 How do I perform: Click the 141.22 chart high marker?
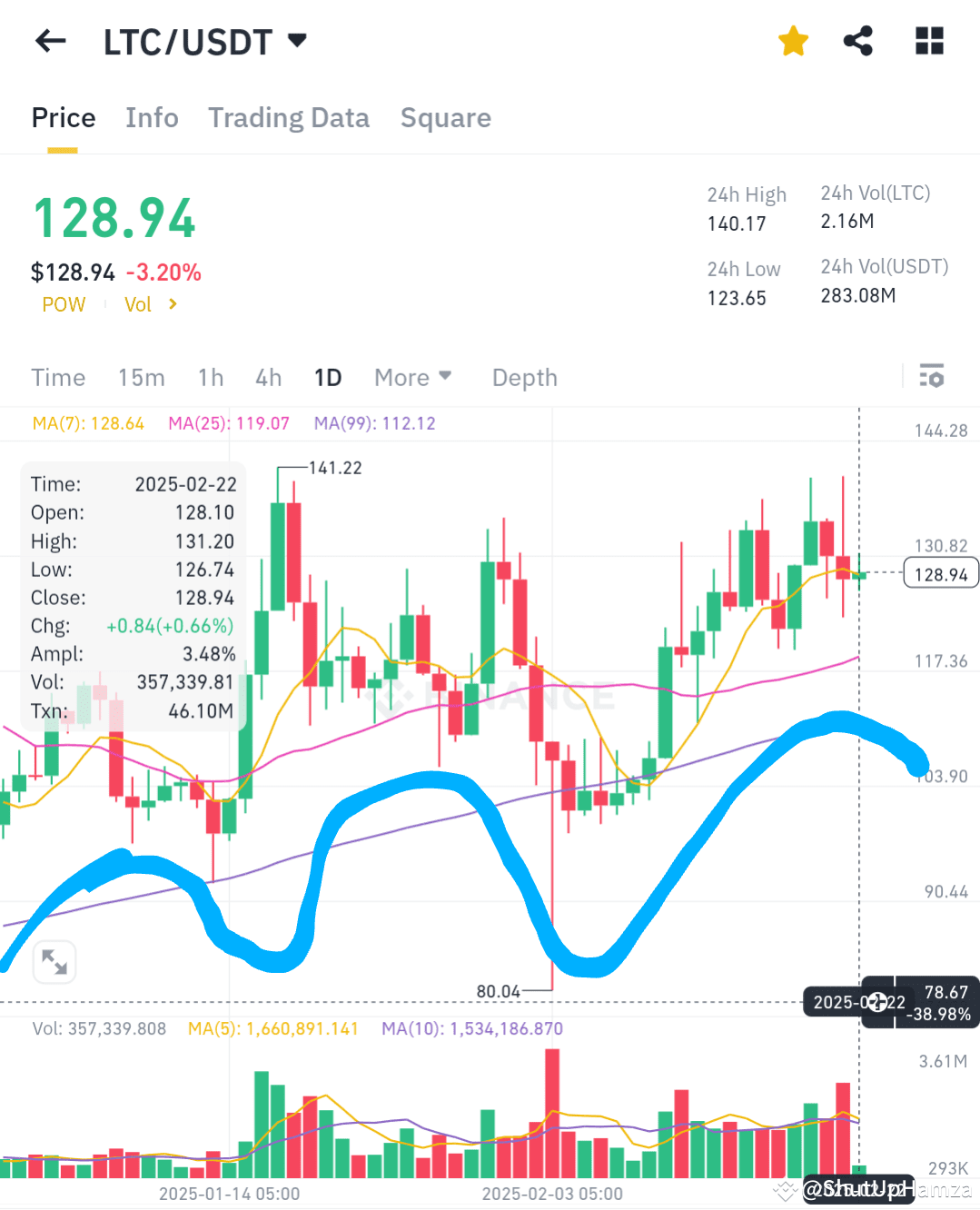tap(335, 468)
